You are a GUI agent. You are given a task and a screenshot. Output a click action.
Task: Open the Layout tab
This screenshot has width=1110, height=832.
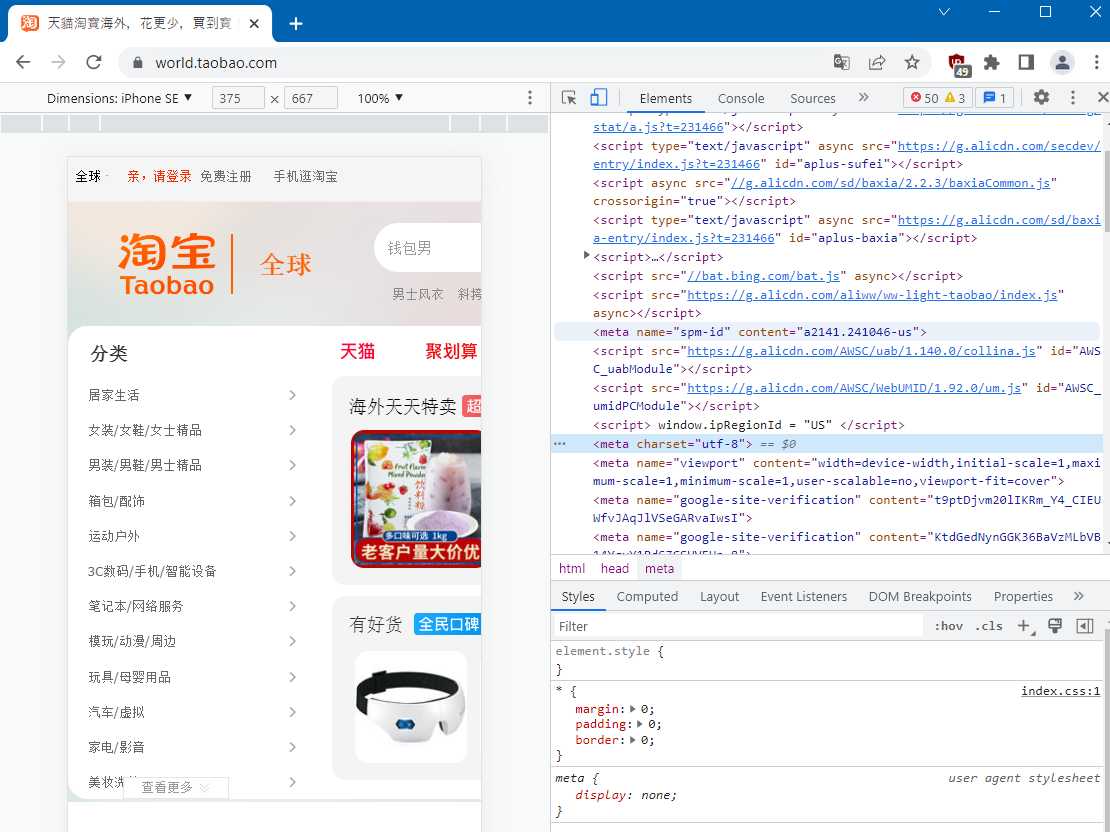click(719, 596)
